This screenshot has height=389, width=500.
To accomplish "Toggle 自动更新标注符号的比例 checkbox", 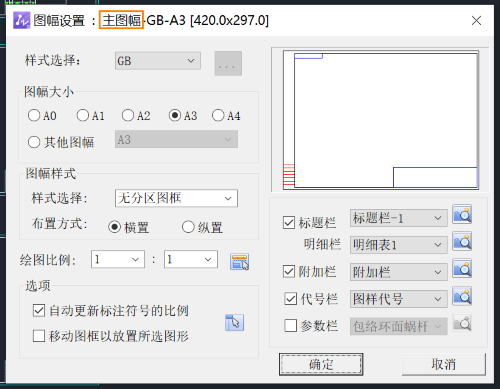I will point(39,310).
